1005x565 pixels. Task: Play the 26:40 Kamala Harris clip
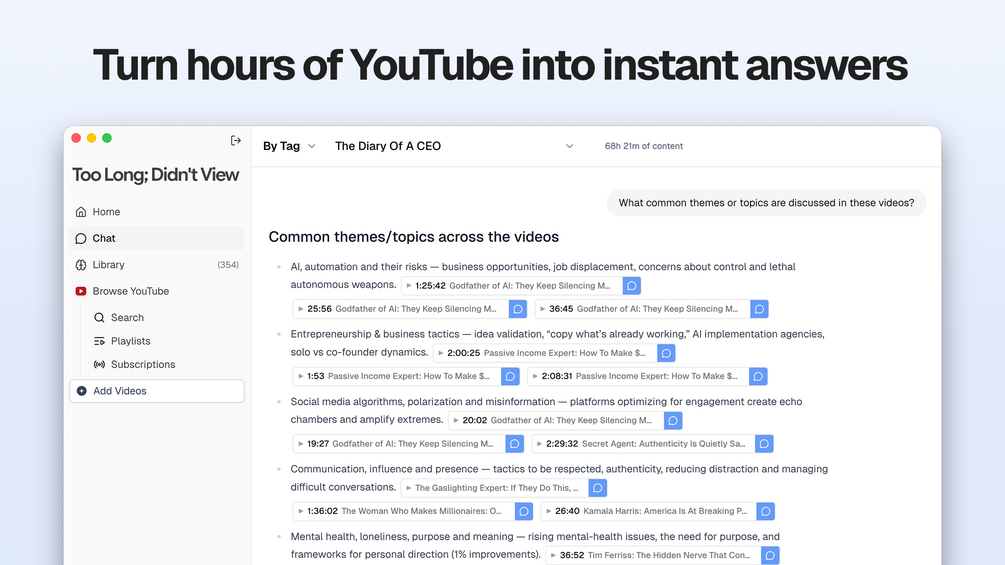[x=649, y=511]
